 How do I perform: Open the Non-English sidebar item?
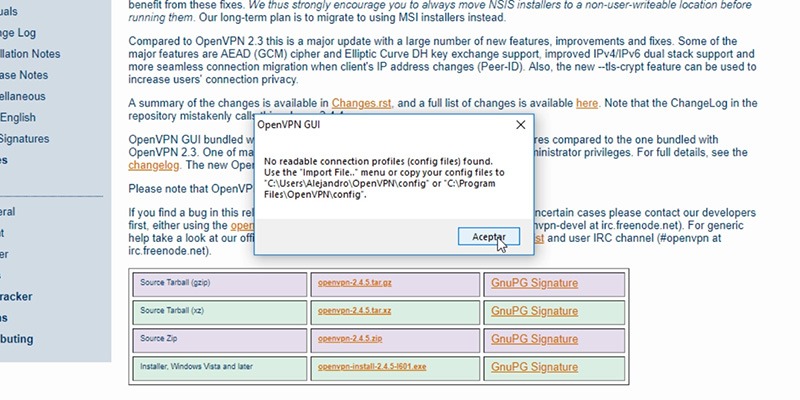pos(18,117)
